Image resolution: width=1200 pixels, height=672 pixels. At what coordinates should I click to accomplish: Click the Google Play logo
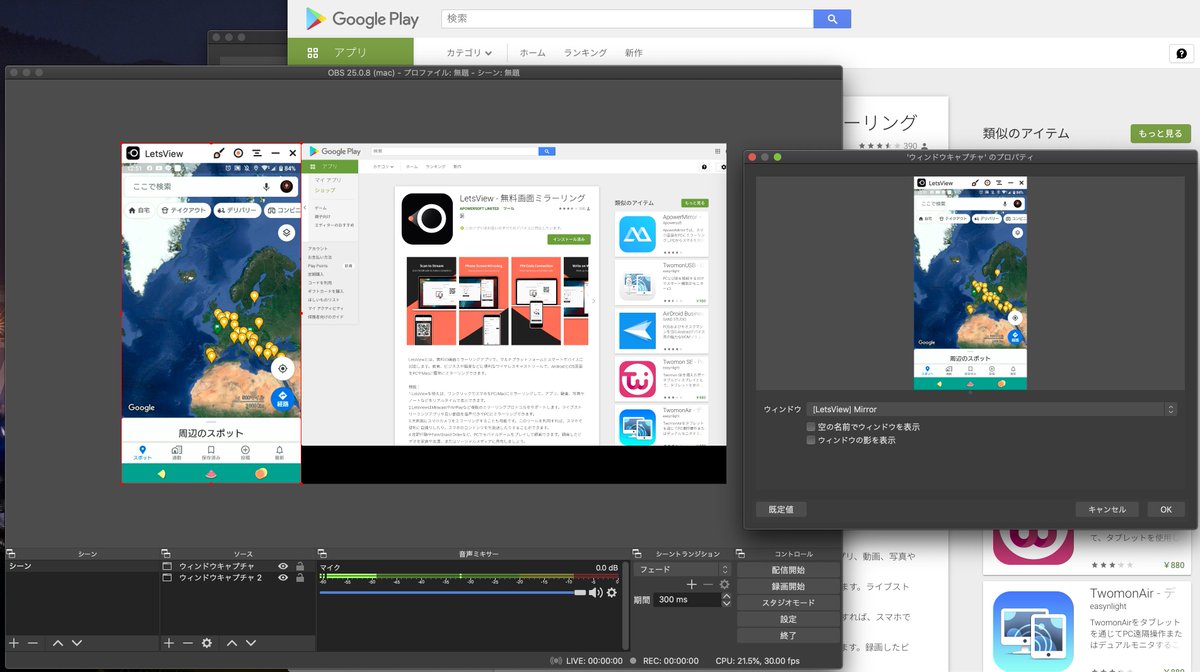363,18
